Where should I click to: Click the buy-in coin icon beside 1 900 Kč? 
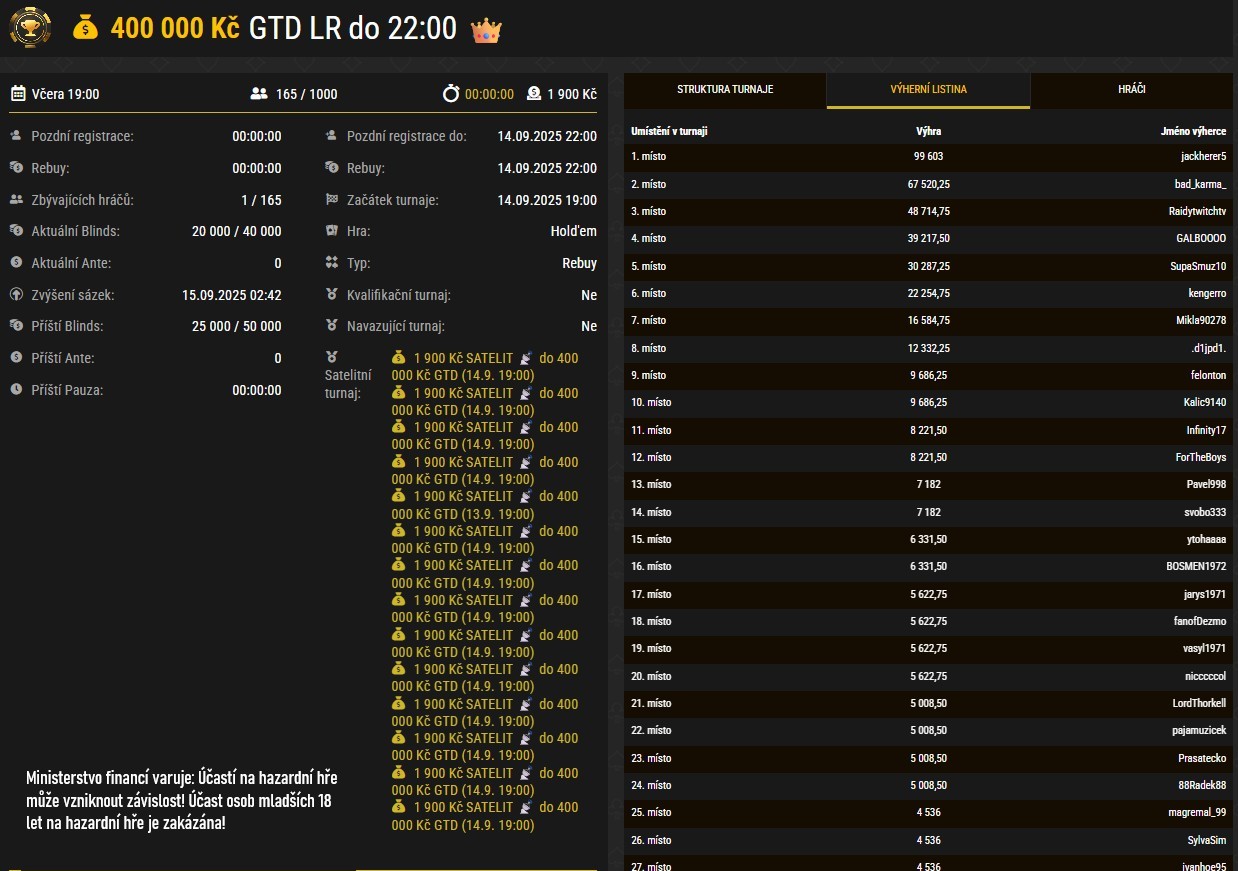[x=534, y=94]
